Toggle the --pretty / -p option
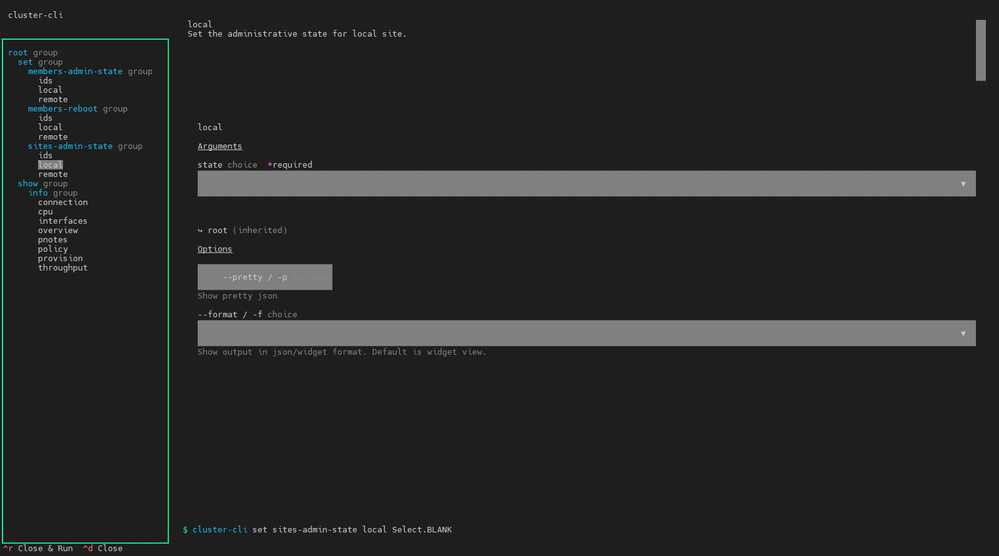Screen dimensions: 999x556 pyautogui.click(x=264, y=277)
